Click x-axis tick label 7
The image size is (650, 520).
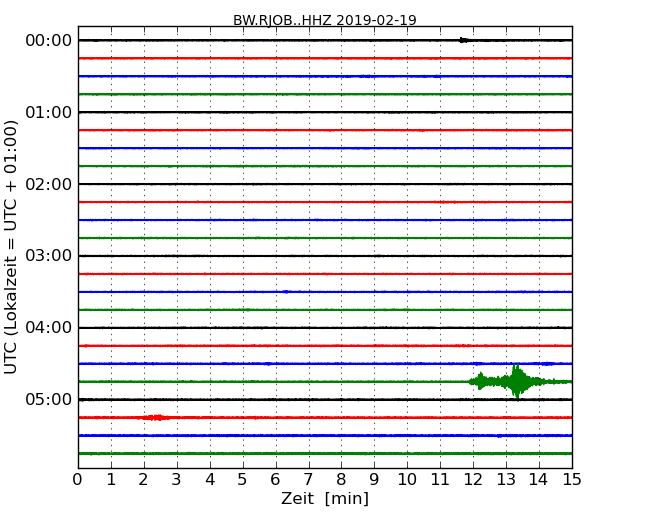pyautogui.click(x=308, y=480)
